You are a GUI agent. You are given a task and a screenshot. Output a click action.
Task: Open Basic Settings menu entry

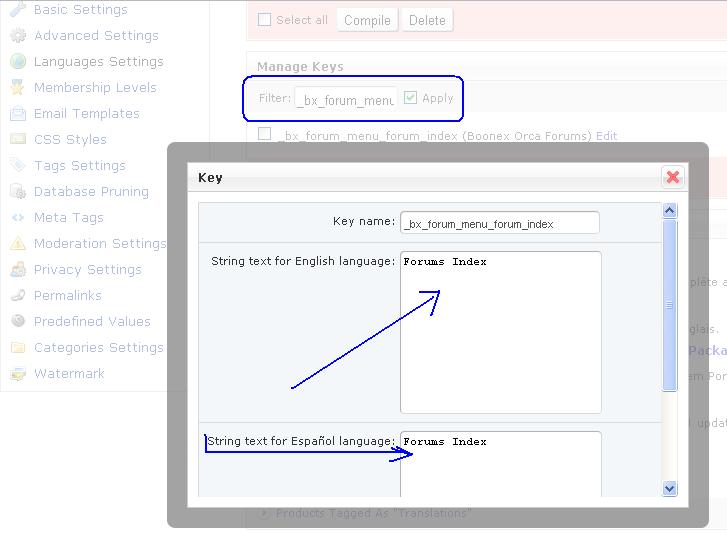(81, 9)
